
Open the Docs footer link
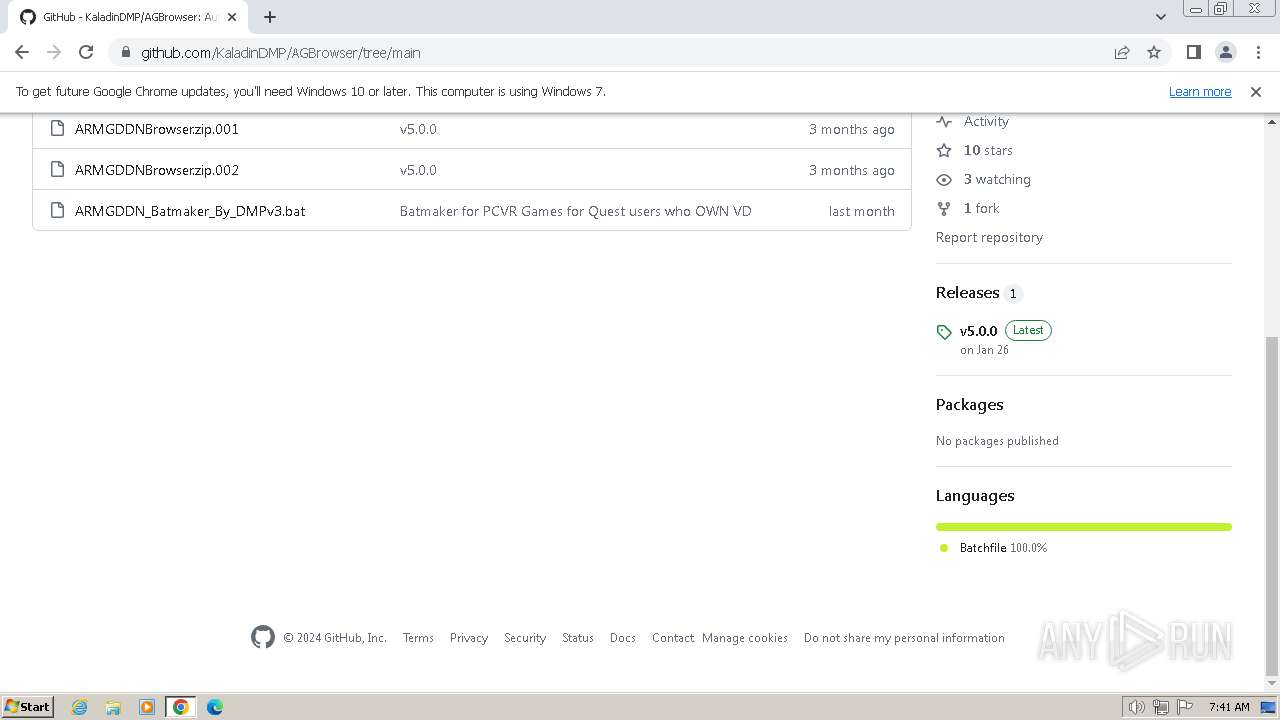pos(623,638)
